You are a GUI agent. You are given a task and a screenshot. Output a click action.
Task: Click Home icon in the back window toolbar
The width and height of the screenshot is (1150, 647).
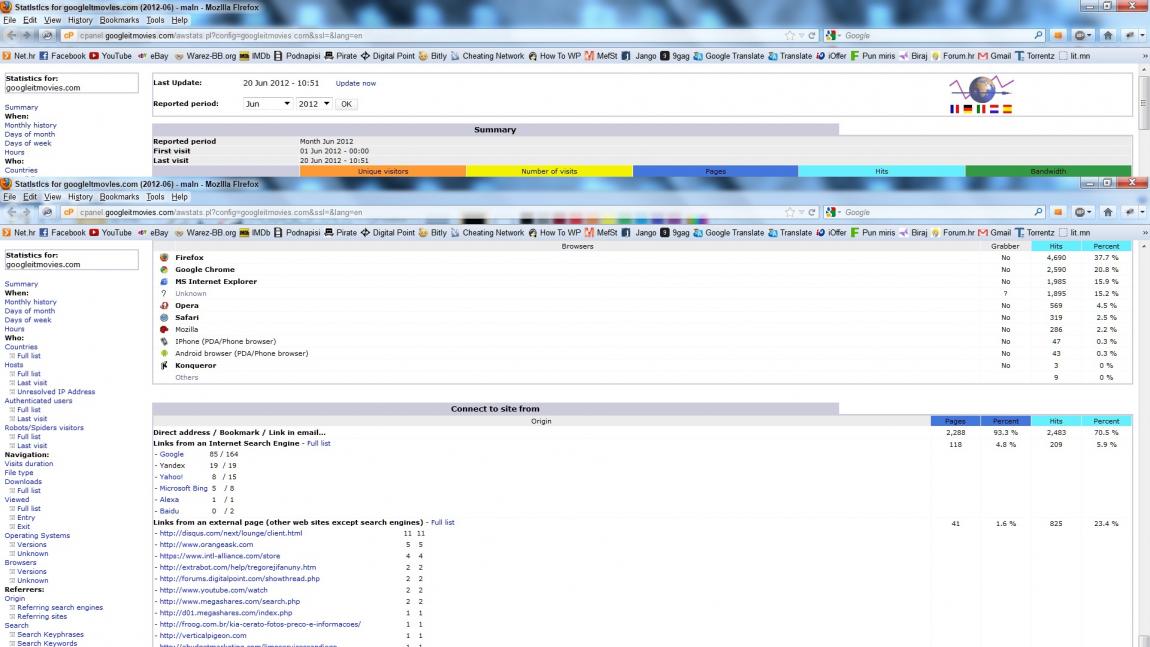tap(1107, 35)
